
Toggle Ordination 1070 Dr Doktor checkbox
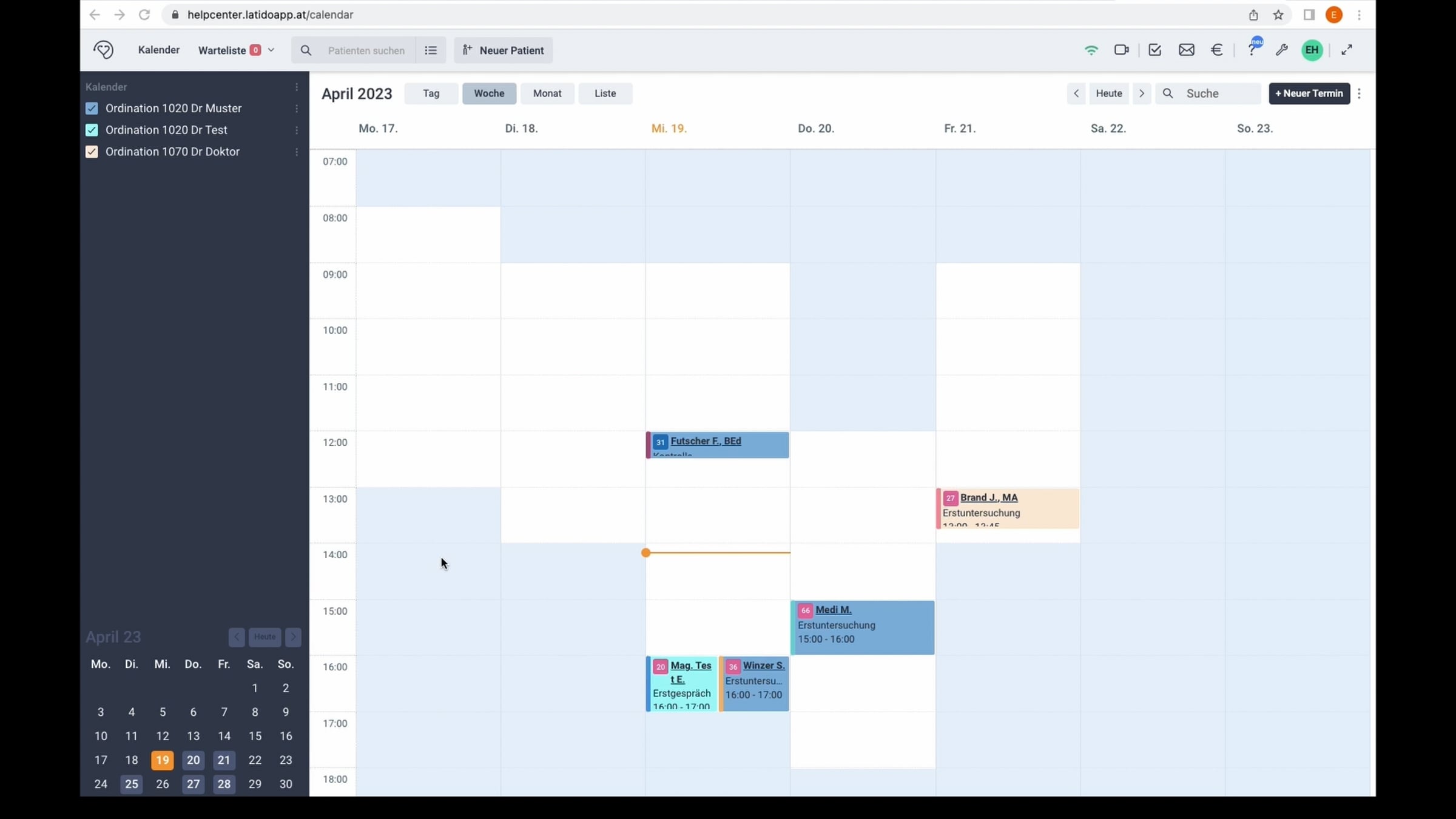click(92, 152)
